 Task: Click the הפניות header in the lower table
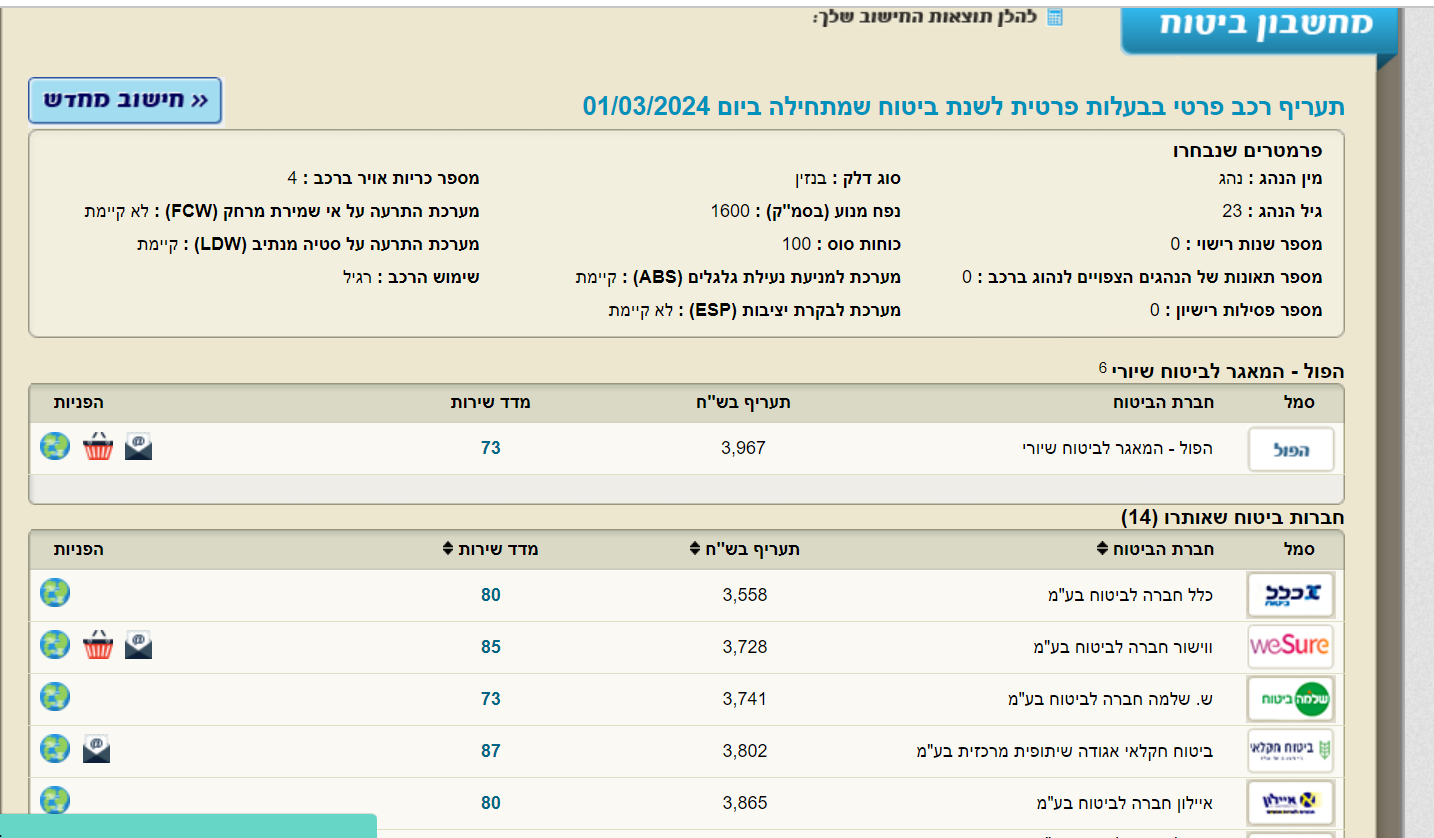pos(79,549)
